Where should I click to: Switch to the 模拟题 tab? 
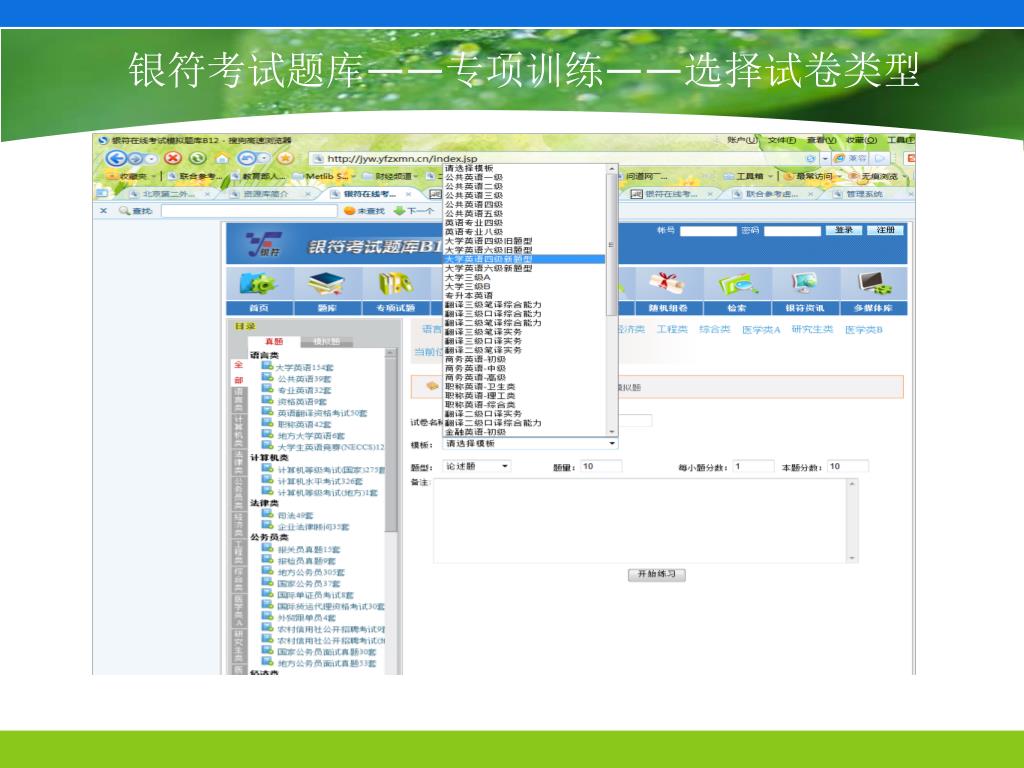[x=327, y=342]
